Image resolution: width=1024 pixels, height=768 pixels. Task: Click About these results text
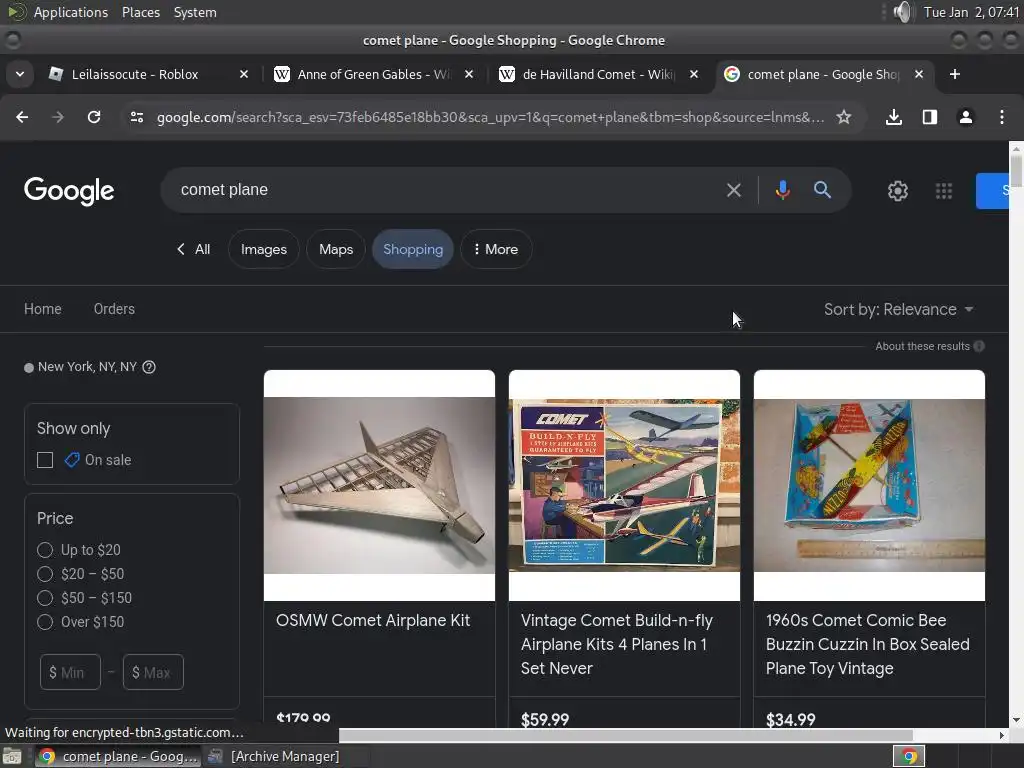922,346
